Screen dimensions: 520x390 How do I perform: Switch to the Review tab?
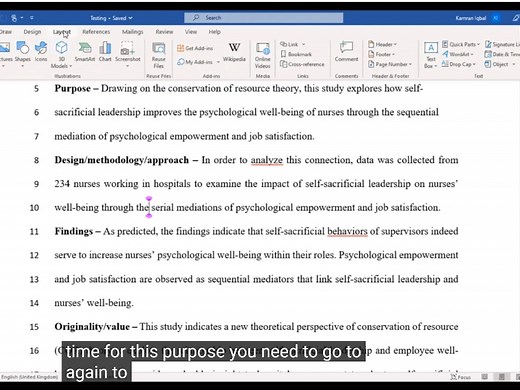(164, 32)
